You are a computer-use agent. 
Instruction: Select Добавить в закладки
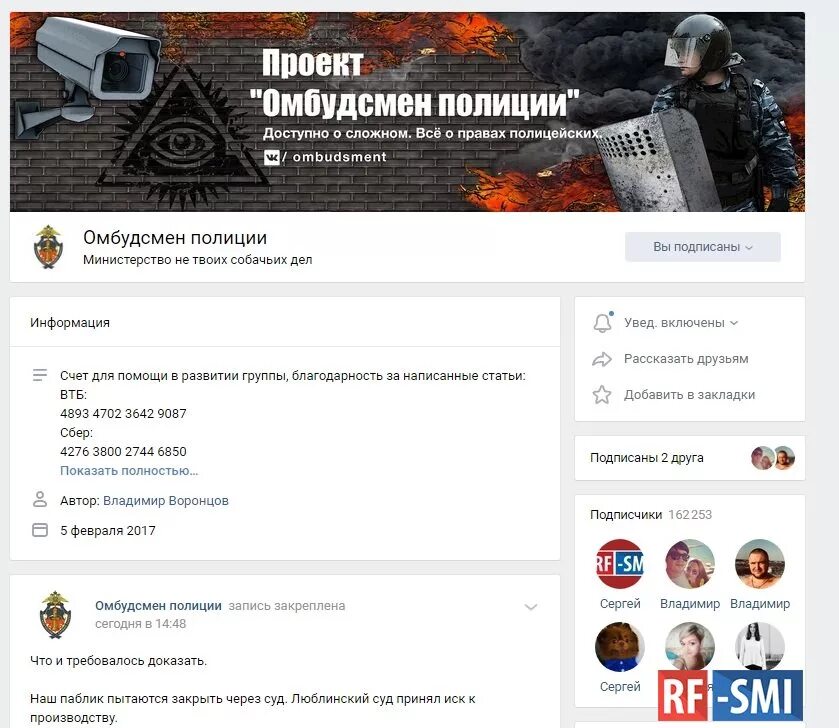[689, 395]
